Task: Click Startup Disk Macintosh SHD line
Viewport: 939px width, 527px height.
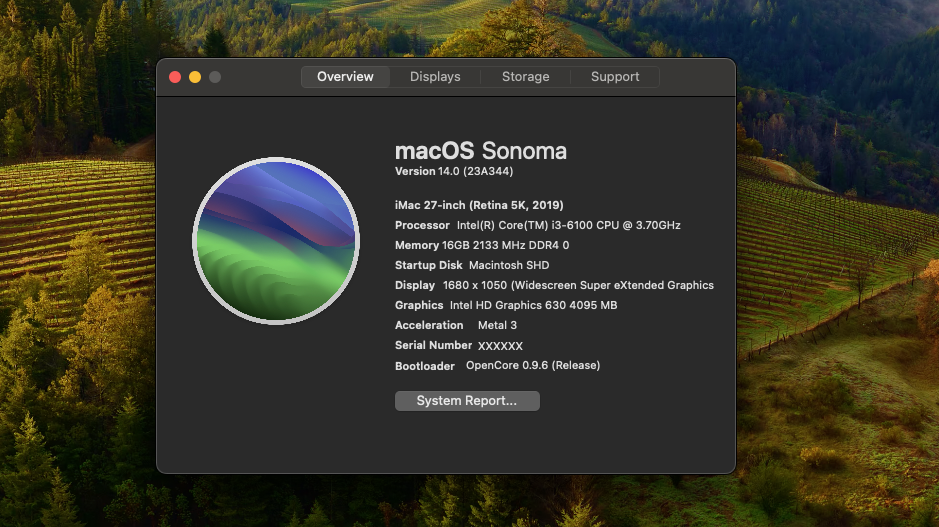Action: tap(472, 265)
